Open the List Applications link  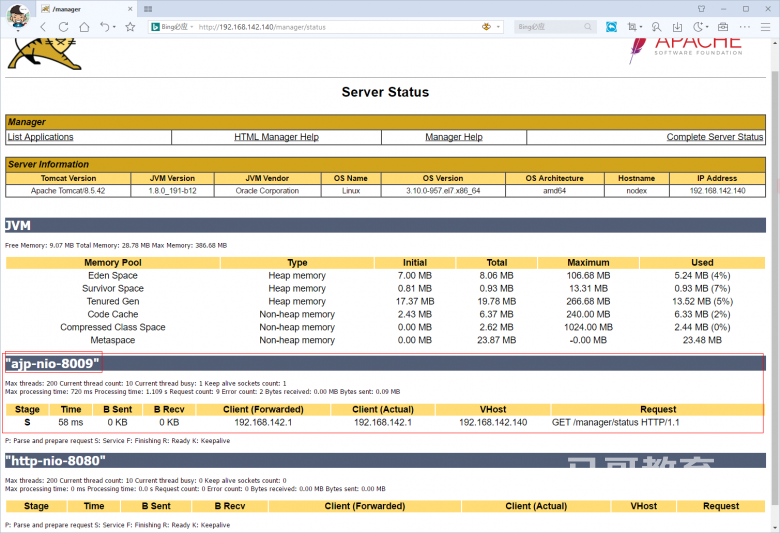pyautogui.click(x=40, y=137)
